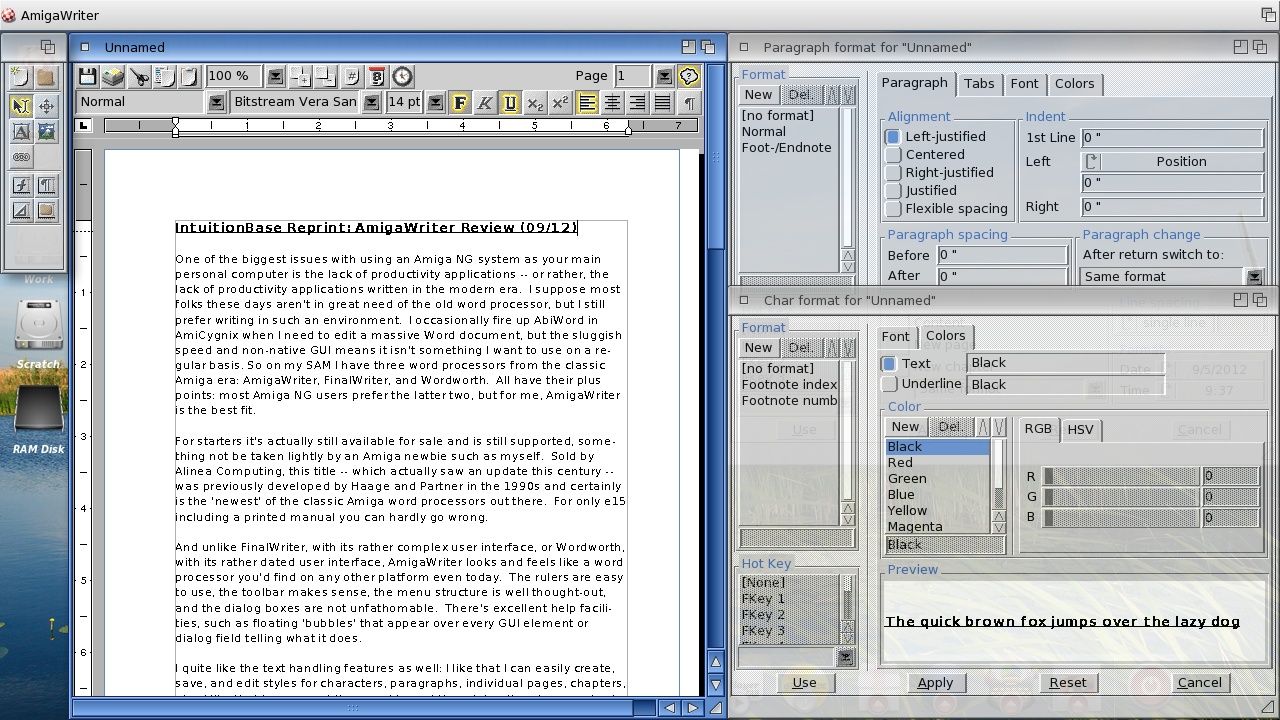
Task: Click the paste clipboard icon
Action: pos(192,76)
